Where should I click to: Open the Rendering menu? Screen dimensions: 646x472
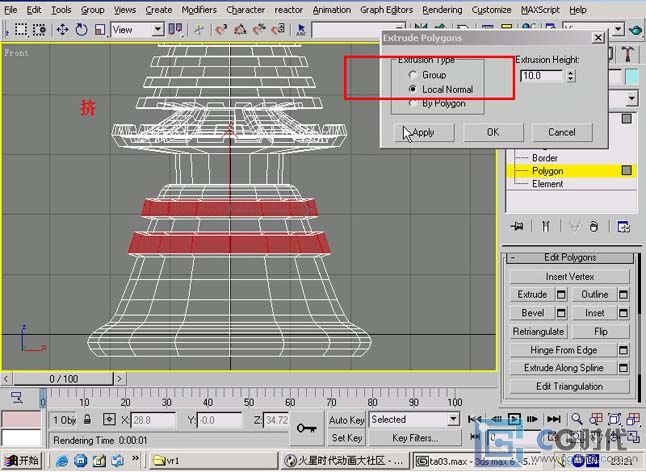tap(442, 10)
